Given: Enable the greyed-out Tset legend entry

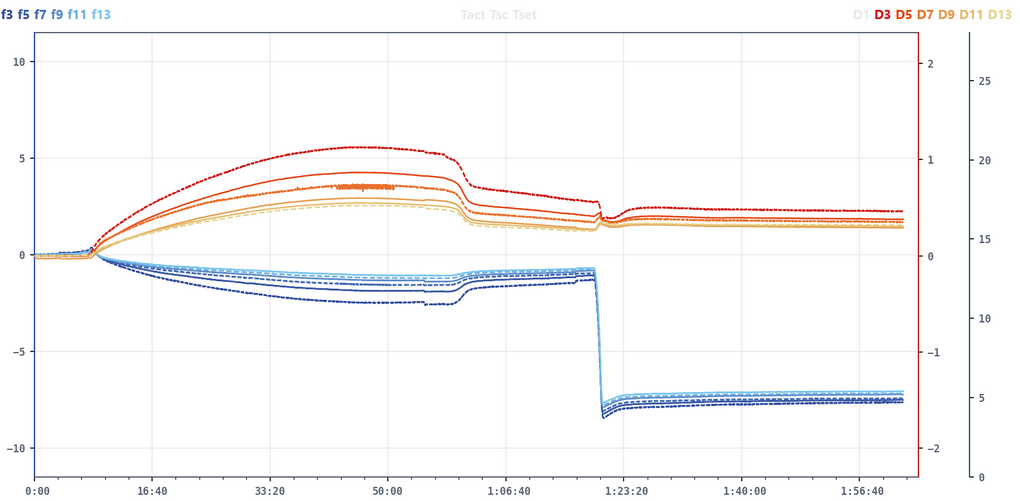Looking at the screenshot, I should (525, 14).
